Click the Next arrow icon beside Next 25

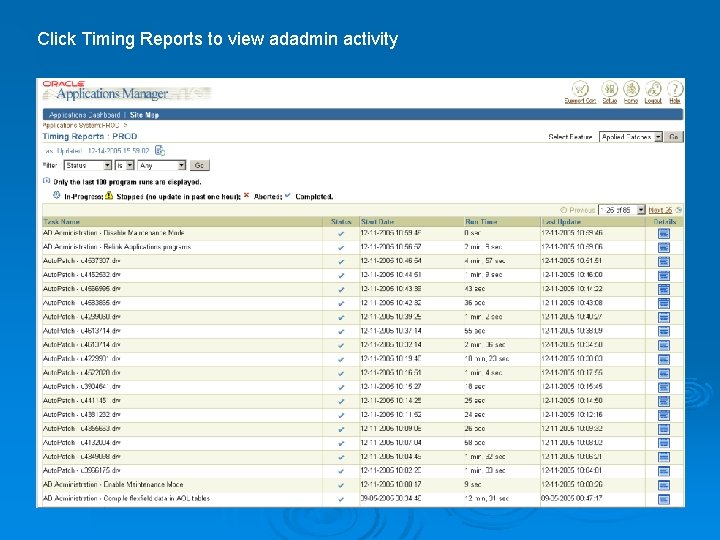tap(678, 210)
